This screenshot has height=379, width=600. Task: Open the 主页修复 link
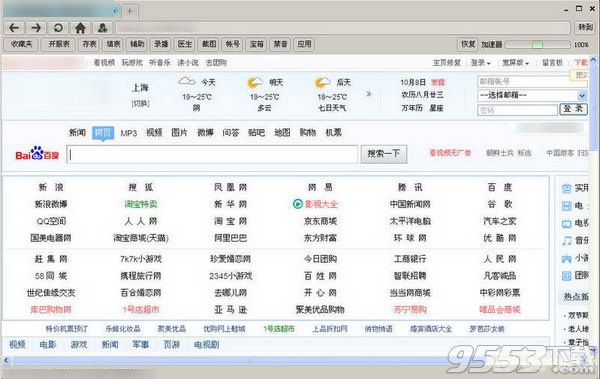(447, 63)
